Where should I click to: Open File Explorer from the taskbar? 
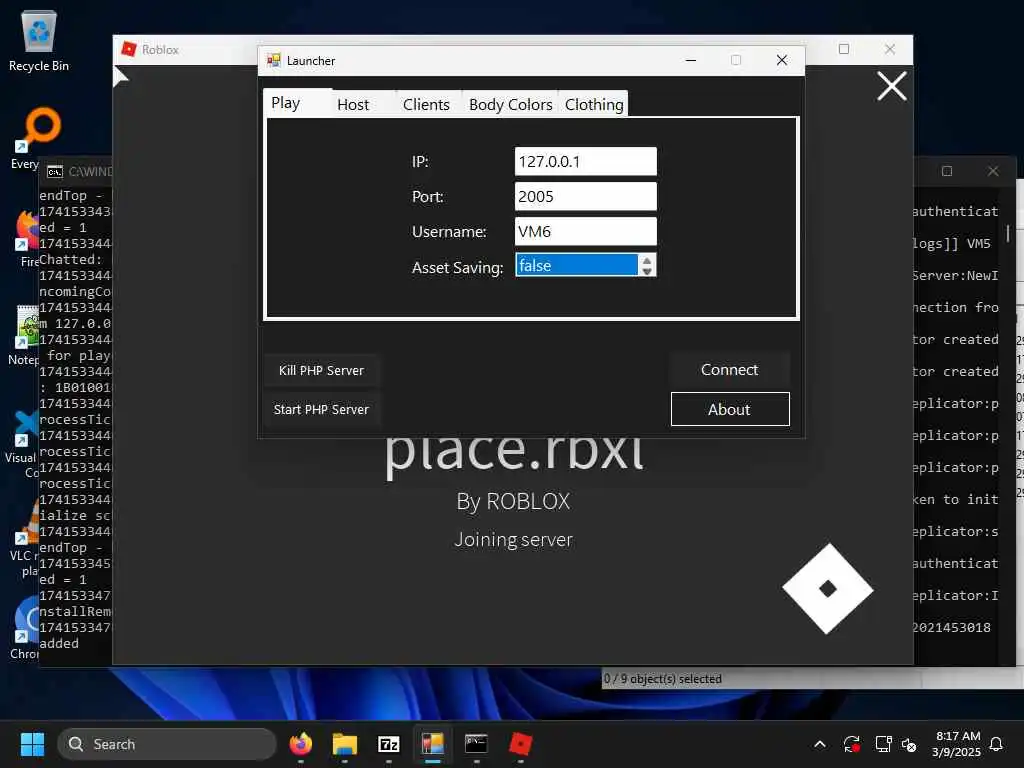tap(345, 744)
